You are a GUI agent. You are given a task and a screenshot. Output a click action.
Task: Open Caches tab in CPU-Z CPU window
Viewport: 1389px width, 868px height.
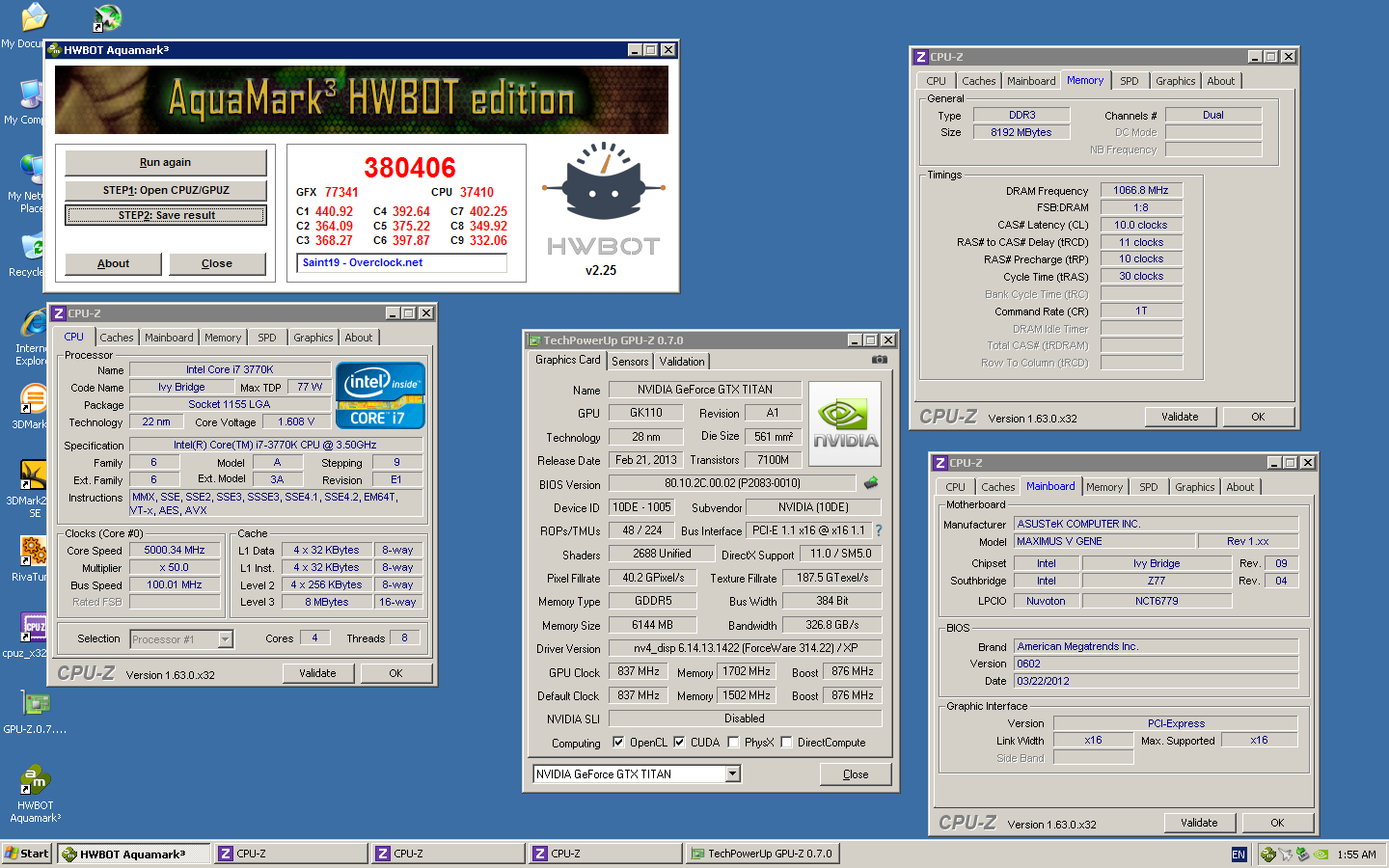(117, 338)
